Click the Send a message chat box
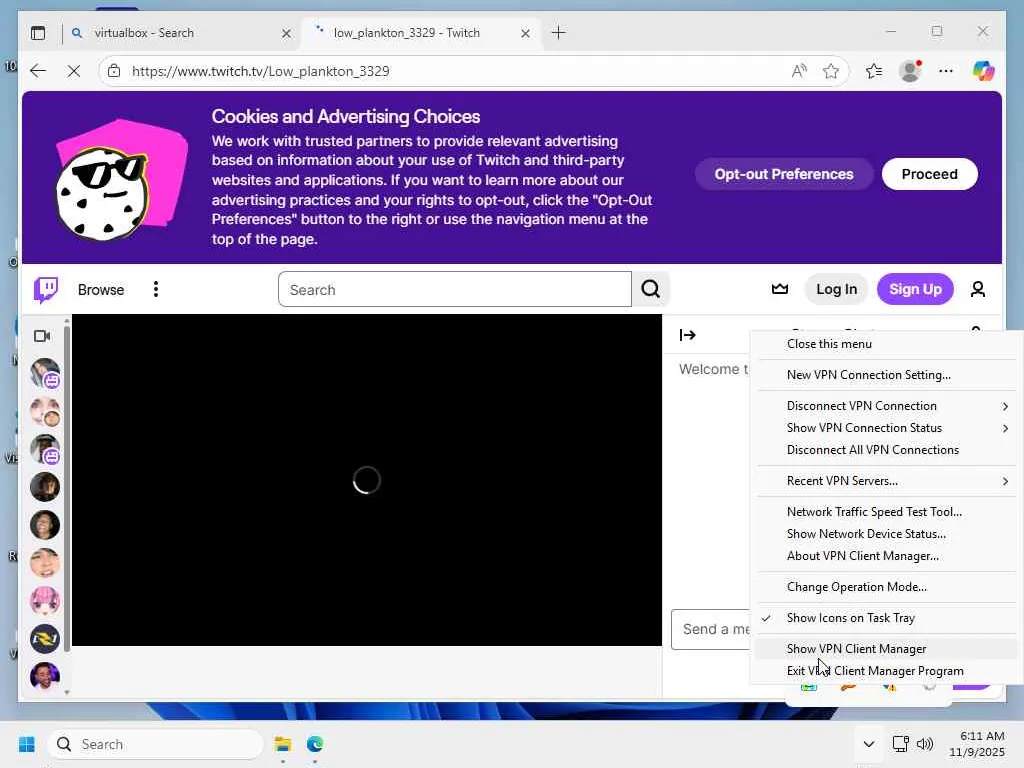The height and width of the screenshot is (768, 1024). point(712,630)
